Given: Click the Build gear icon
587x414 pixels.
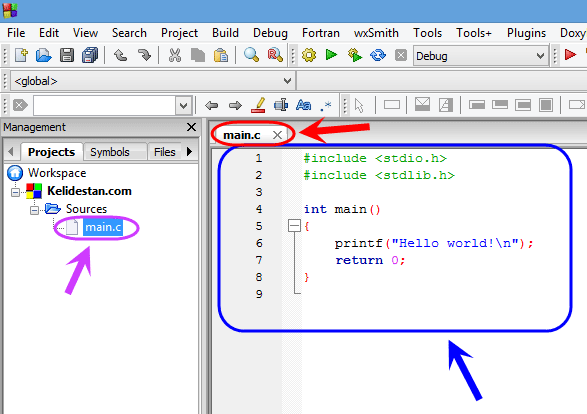Looking at the screenshot, I should click(309, 55).
